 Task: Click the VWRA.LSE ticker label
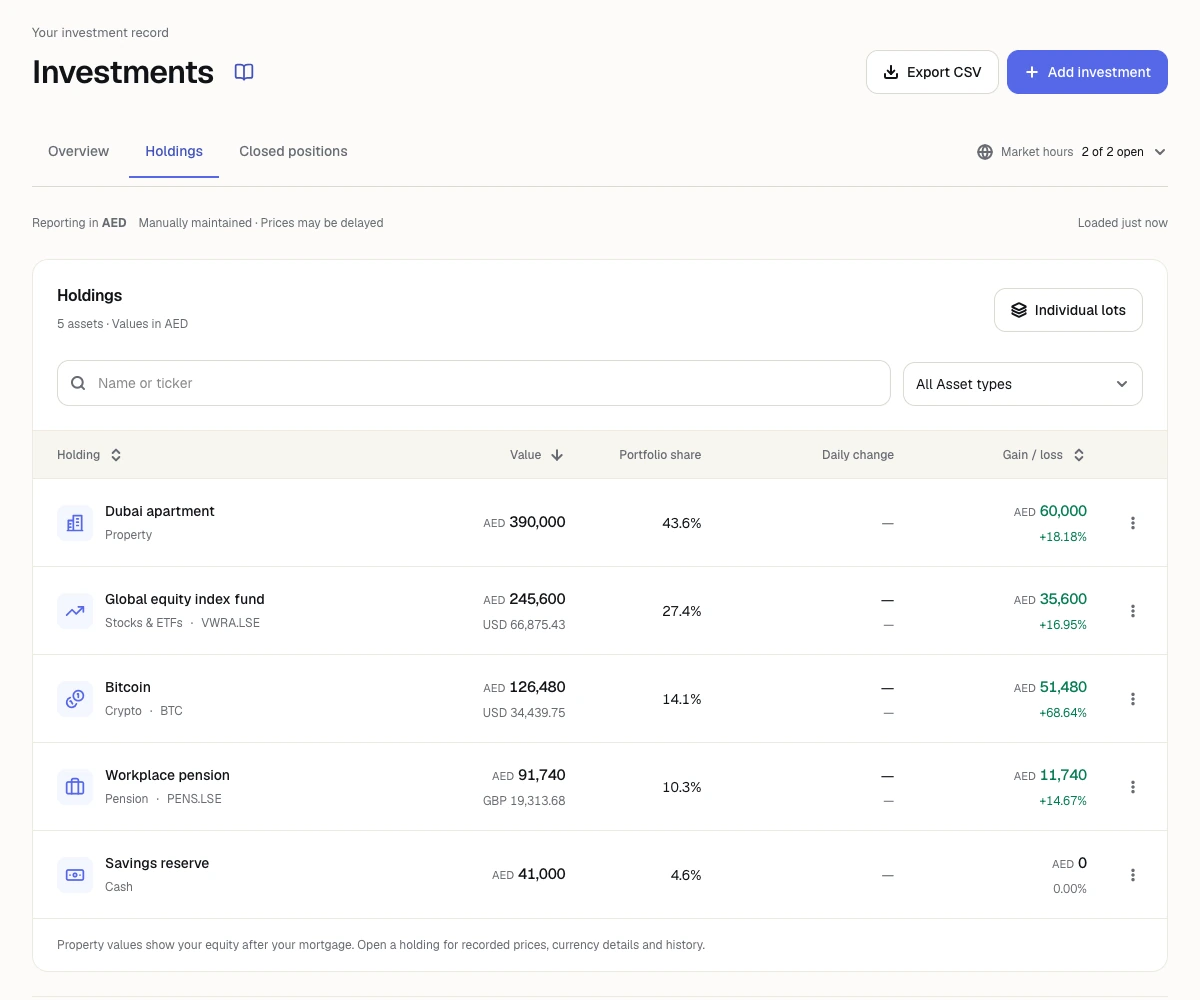click(230, 623)
